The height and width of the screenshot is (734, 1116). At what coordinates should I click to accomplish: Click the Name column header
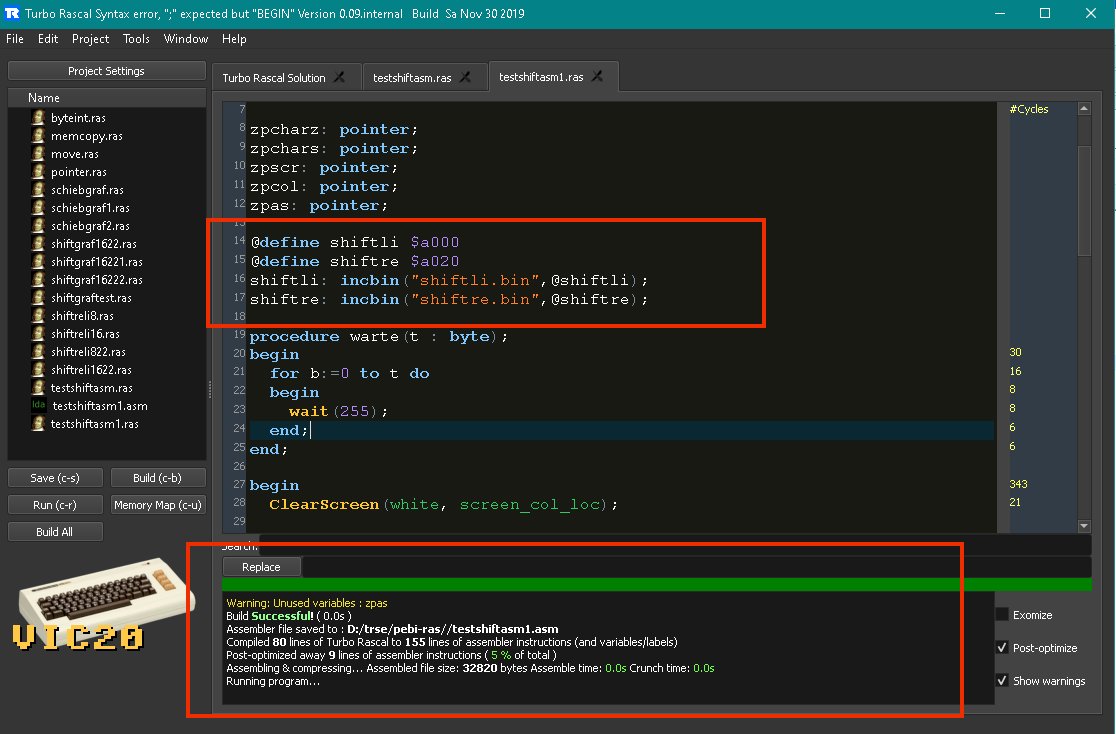[x=107, y=98]
